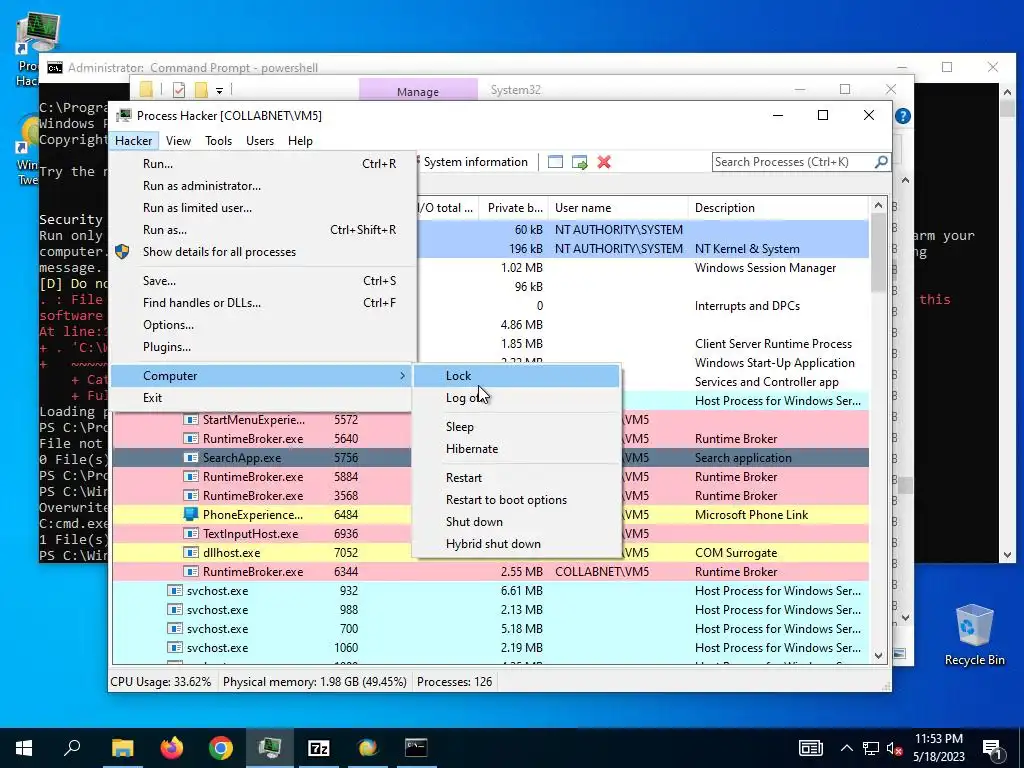Choose Find handles or DLLs...
The width and height of the screenshot is (1024, 768).
(x=263, y=303)
